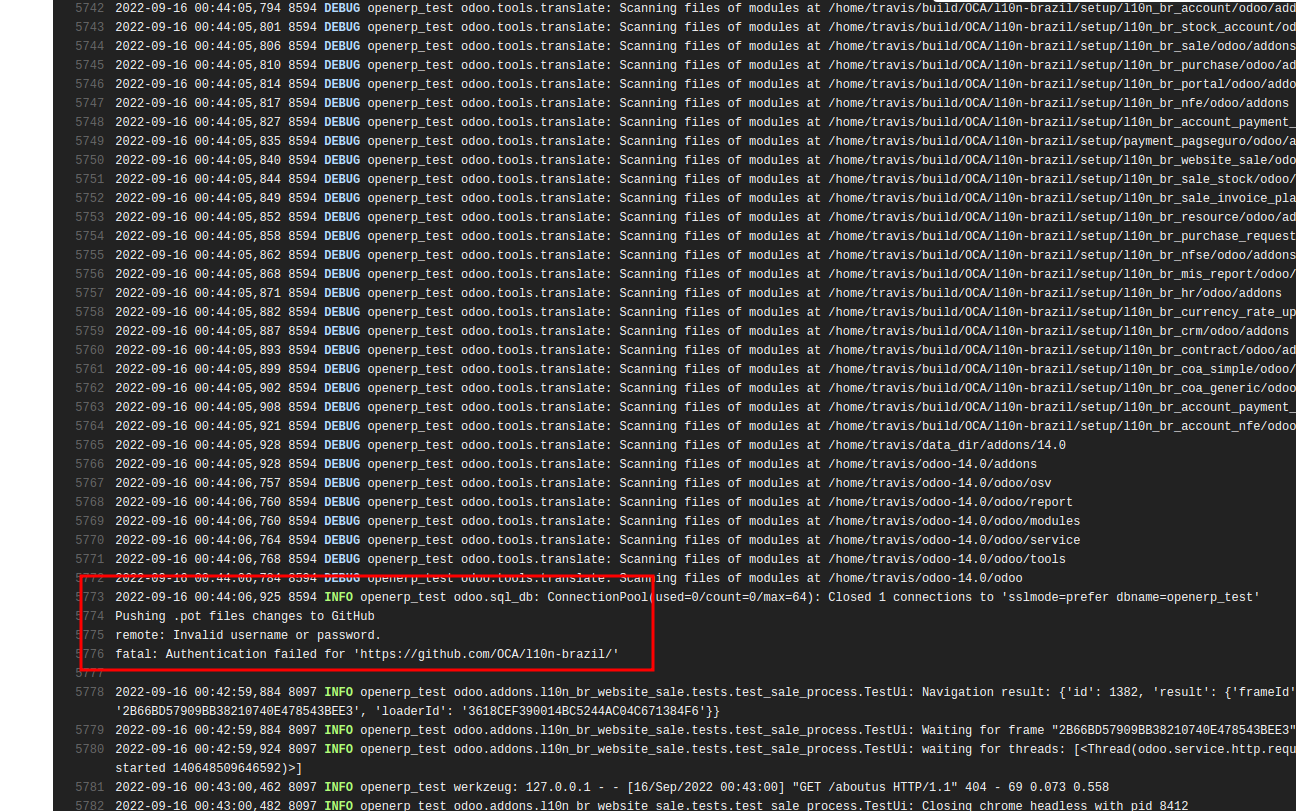The image size is (1296, 811).
Task: Select line number 5764 link
Action: 89,426
